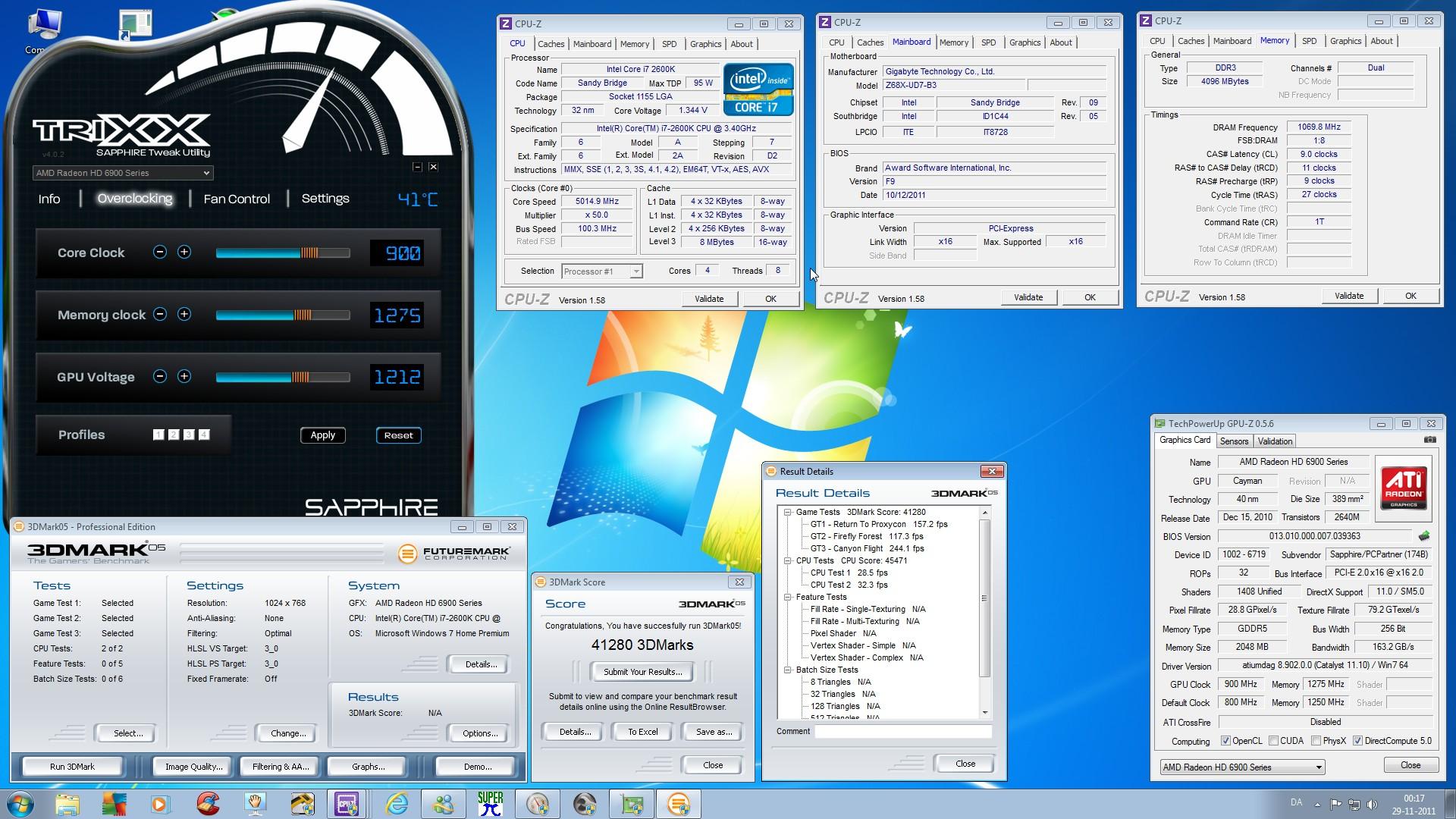Screen dimensions: 1456x819
Task: Switch to CPU-Z from the taskbar
Action: tap(347, 804)
